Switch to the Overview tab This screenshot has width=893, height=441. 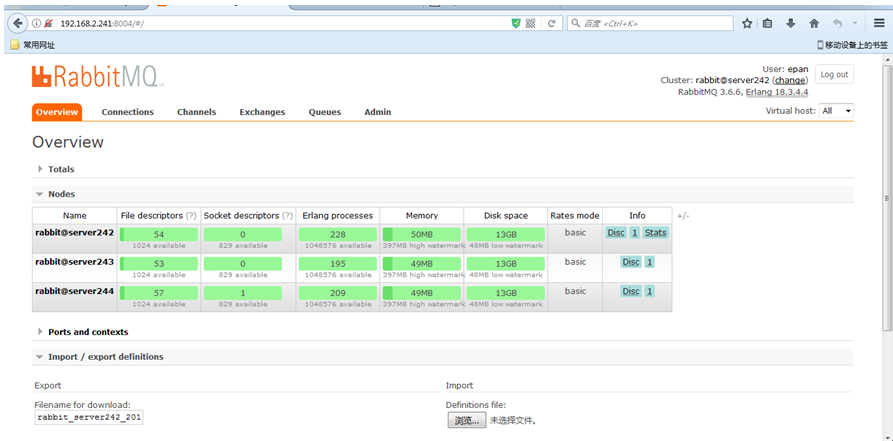click(57, 112)
